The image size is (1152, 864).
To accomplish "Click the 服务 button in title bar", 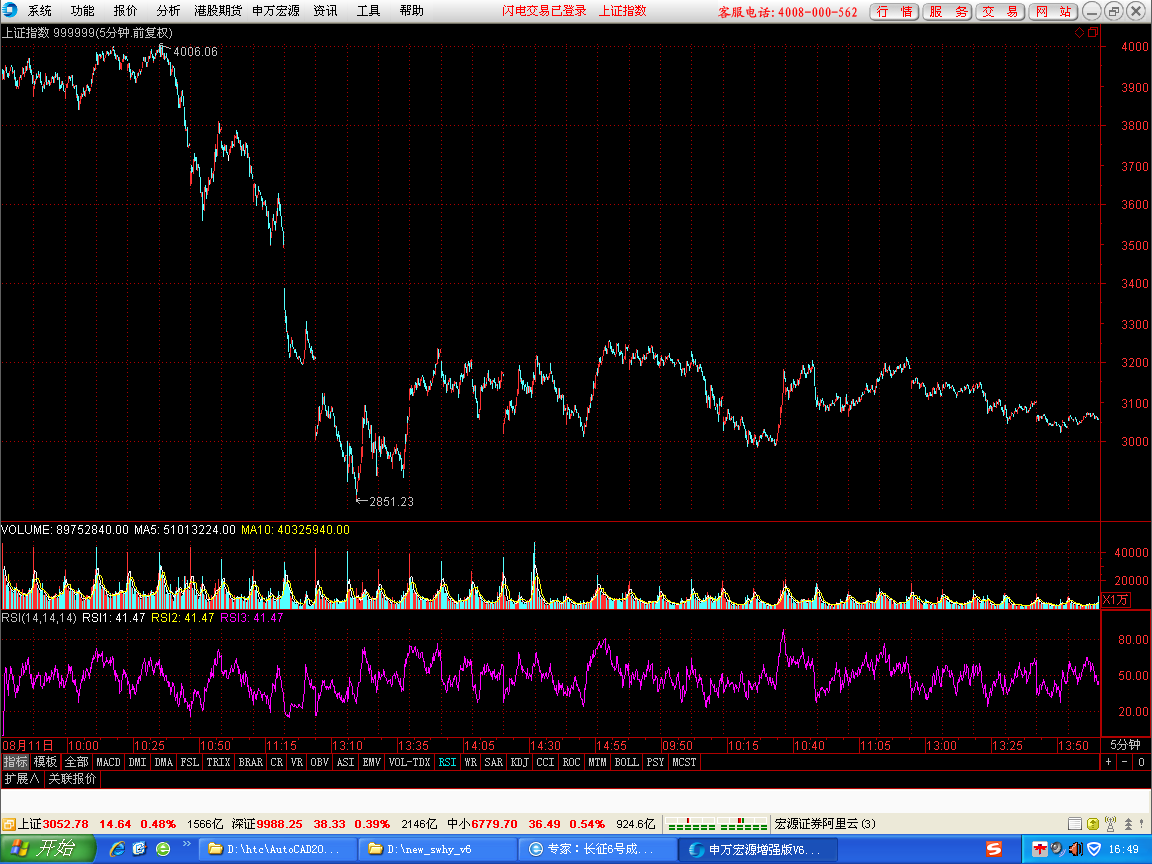I will (x=947, y=12).
